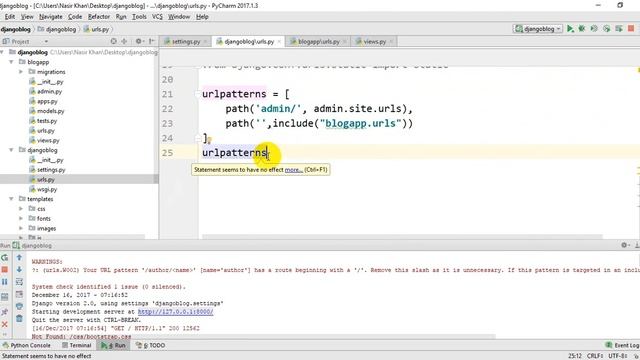Open the Event Log
This screenshot has height=360, width=640.
[x=622, y=345]
